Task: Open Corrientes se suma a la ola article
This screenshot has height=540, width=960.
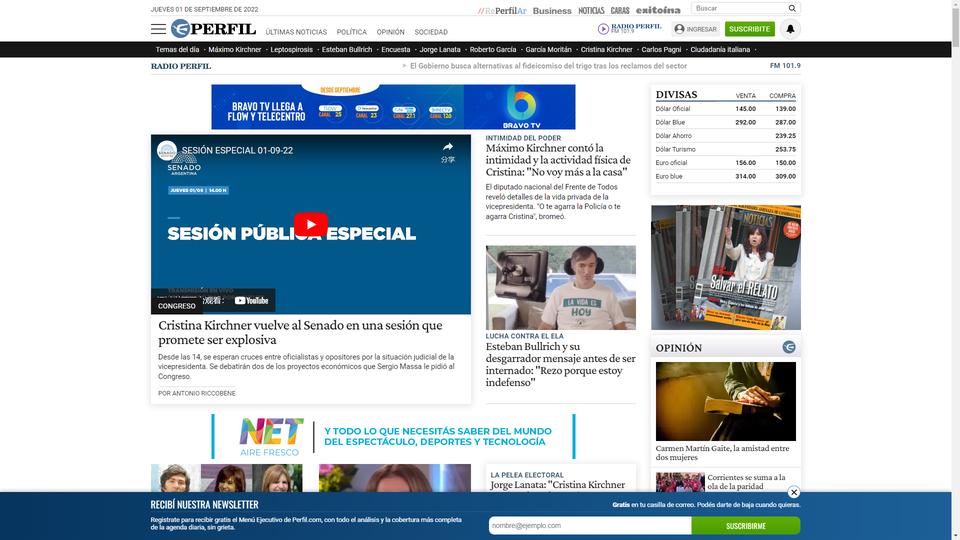Action: (746, 482)
